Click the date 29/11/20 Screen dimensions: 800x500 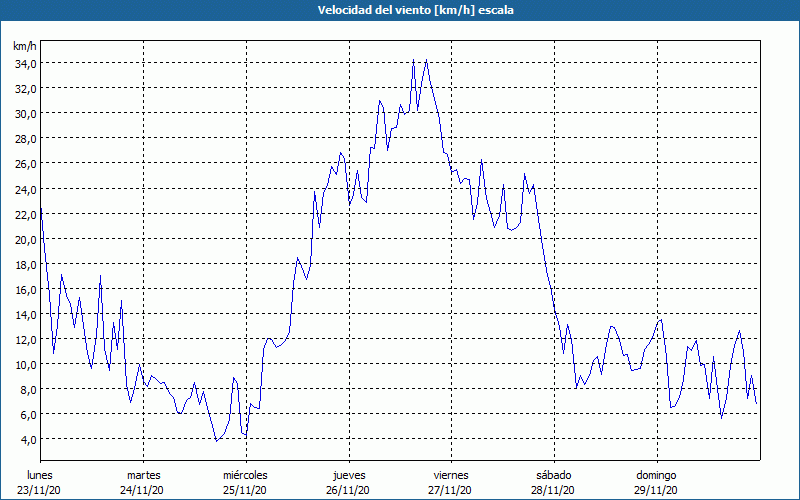tap(656, 490)
